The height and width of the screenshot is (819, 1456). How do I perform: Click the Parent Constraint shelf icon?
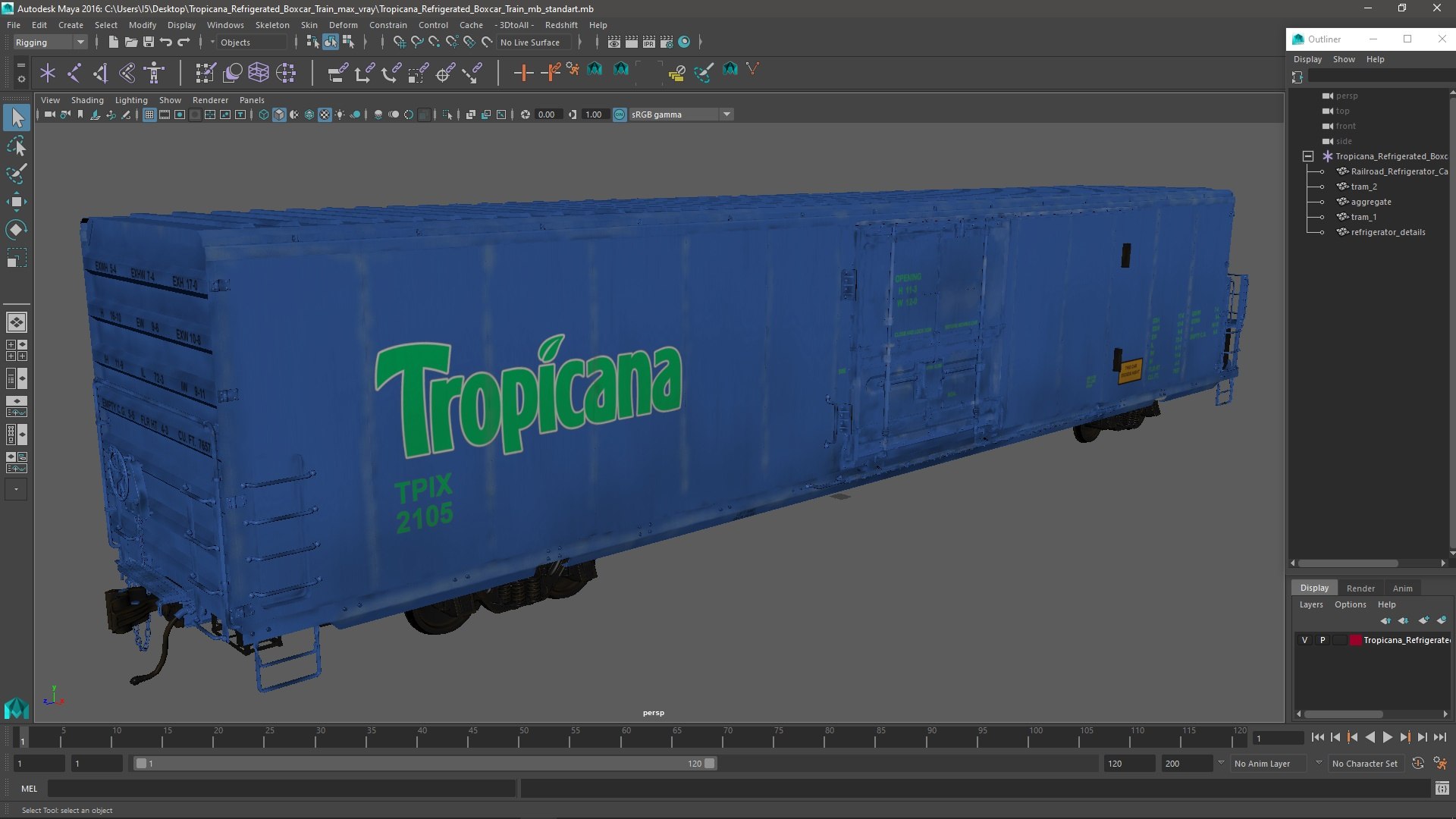337,73
